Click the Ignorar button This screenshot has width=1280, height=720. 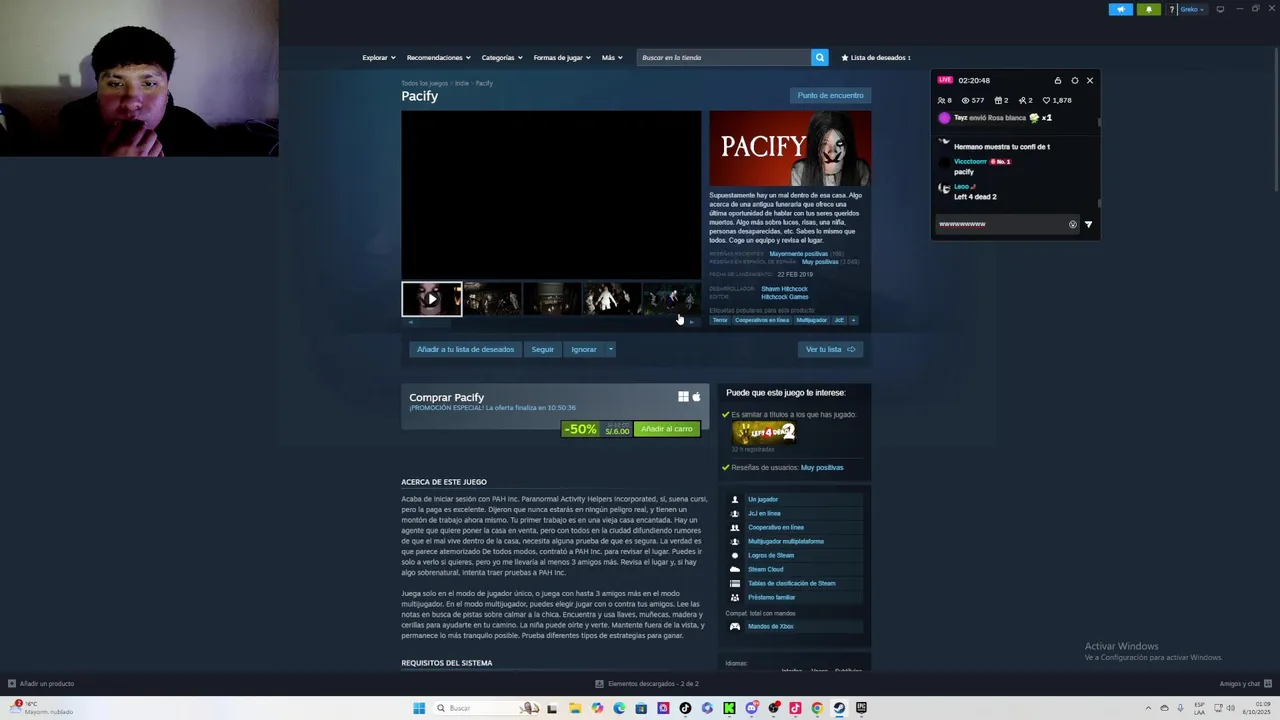coord(584,349)
